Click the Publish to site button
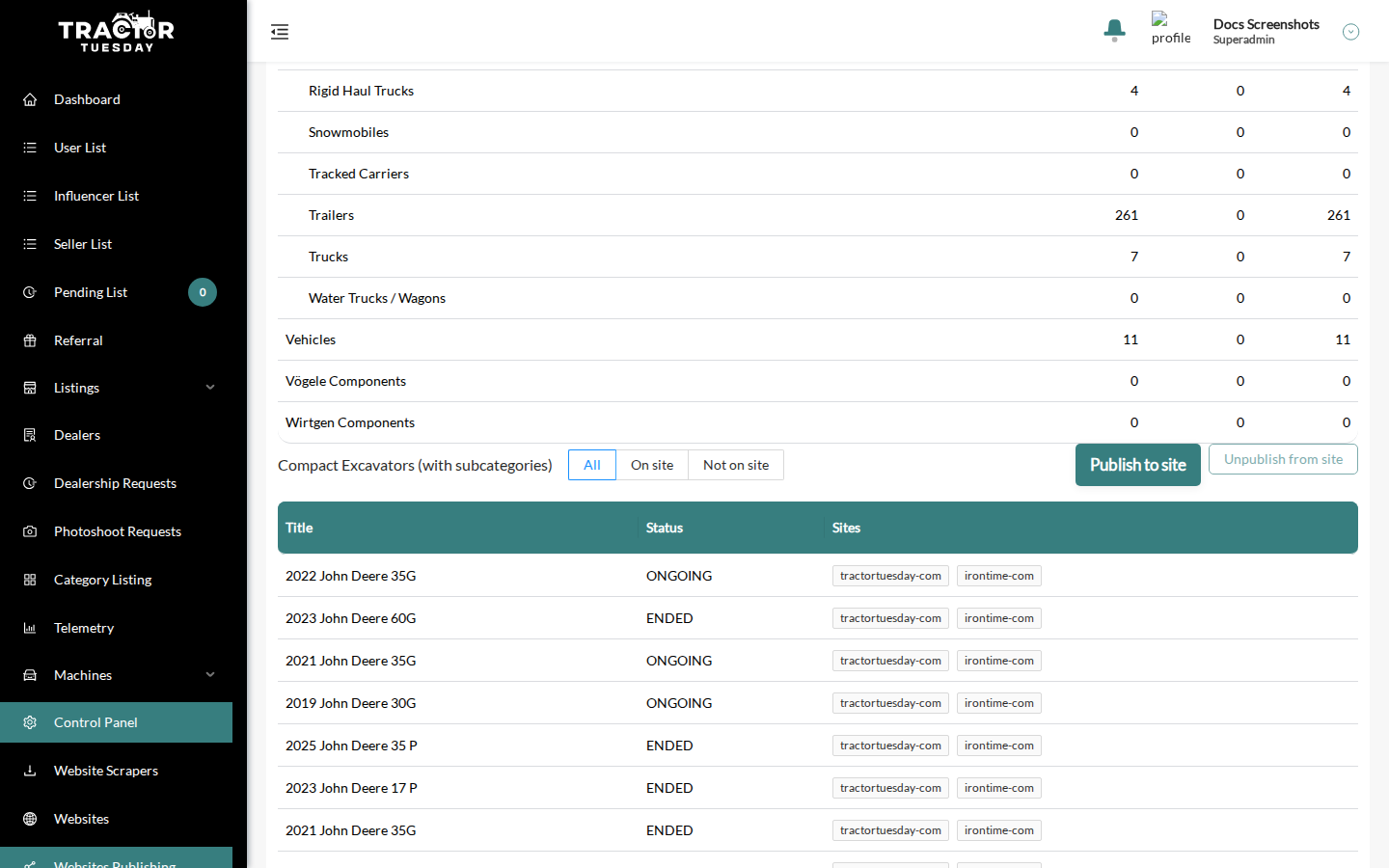Screen dimensions: 1389x868 tap(1138, 465)
